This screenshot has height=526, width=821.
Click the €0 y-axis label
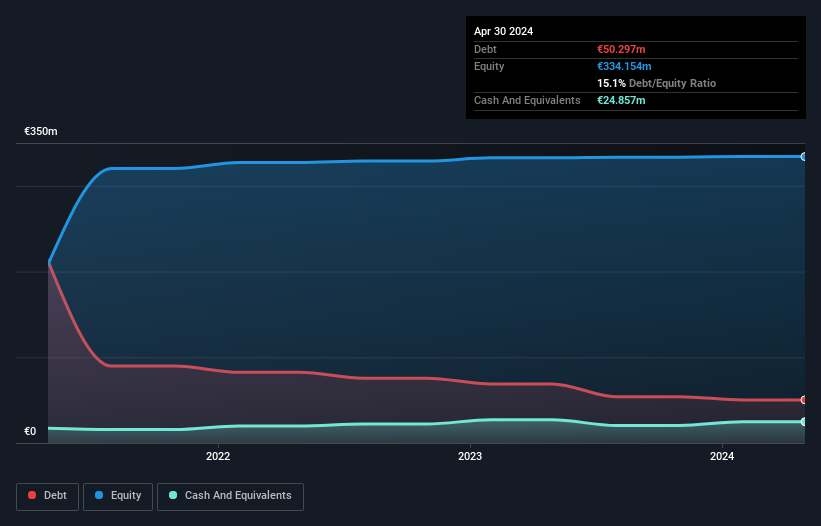tap(30, 431)
